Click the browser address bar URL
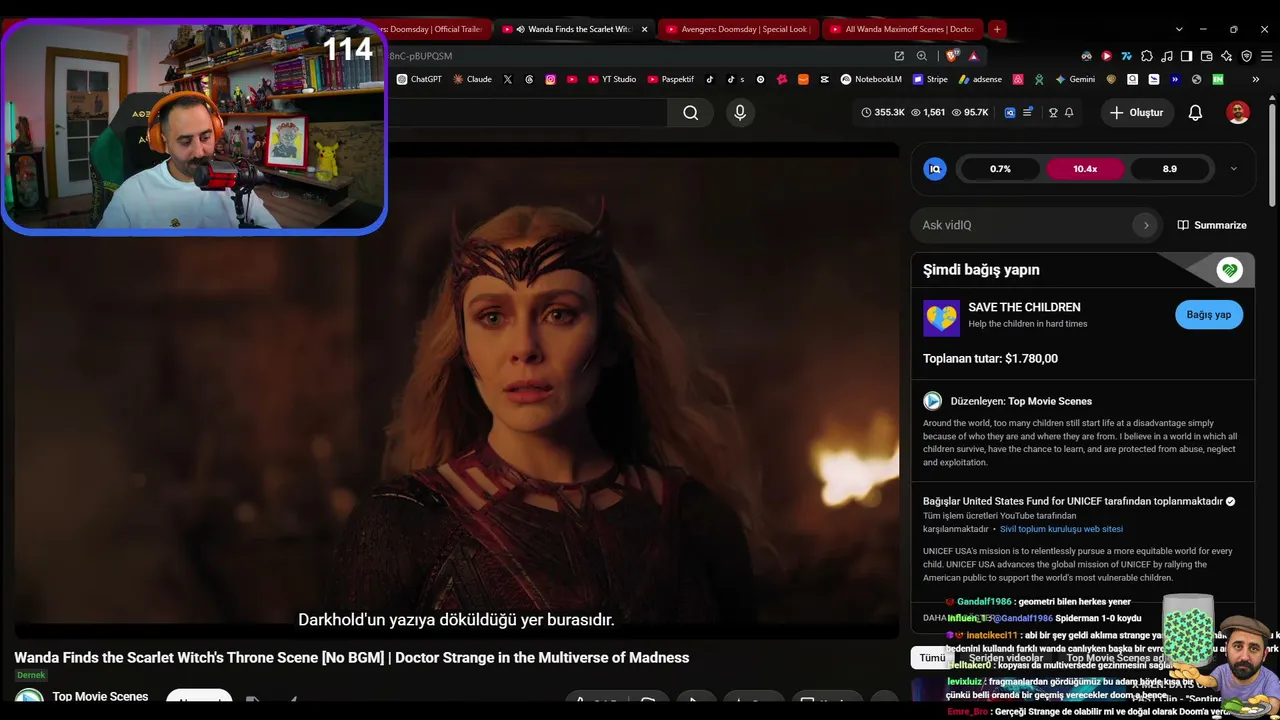 point(421,56)
